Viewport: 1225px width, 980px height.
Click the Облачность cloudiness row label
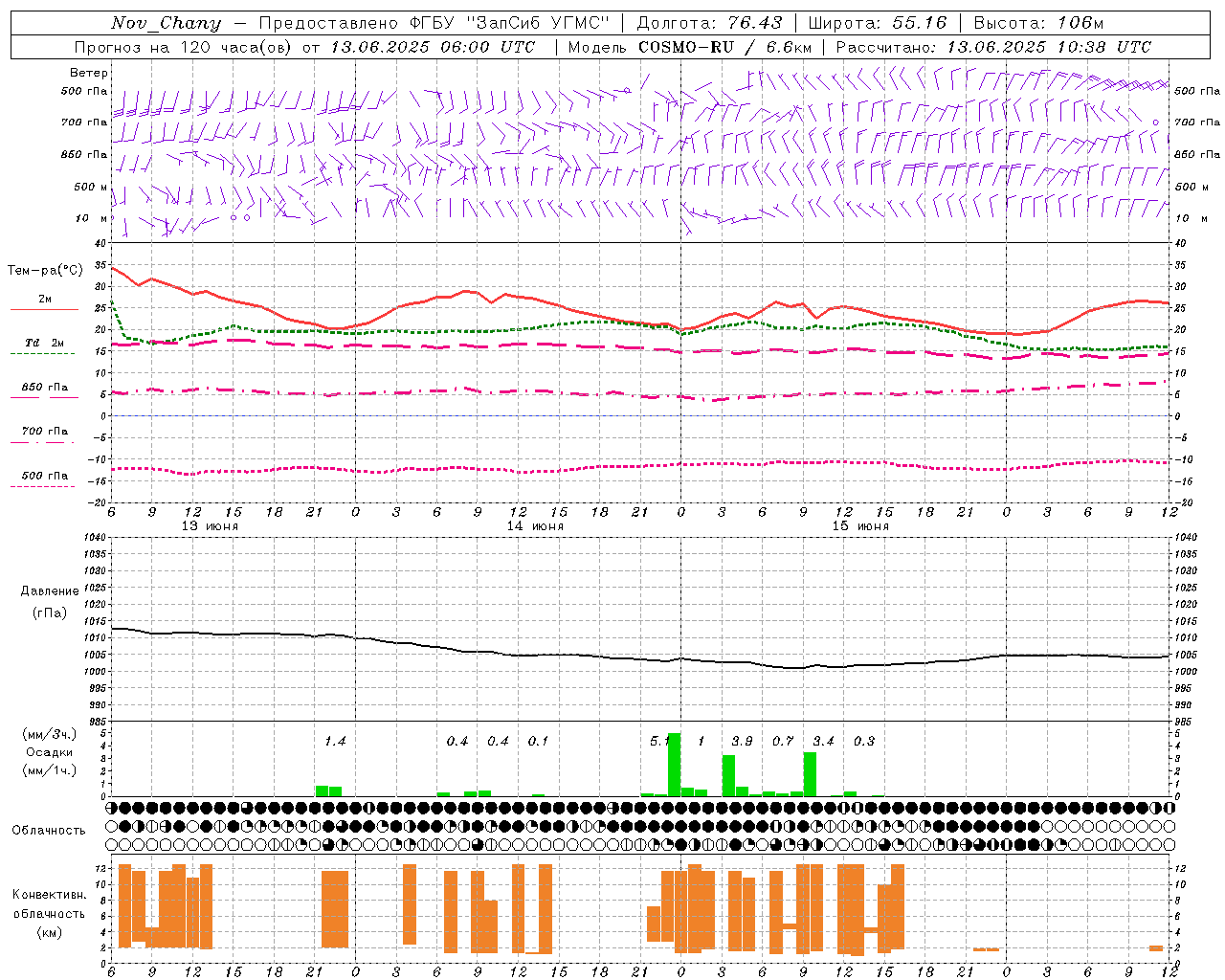[49, 830]
